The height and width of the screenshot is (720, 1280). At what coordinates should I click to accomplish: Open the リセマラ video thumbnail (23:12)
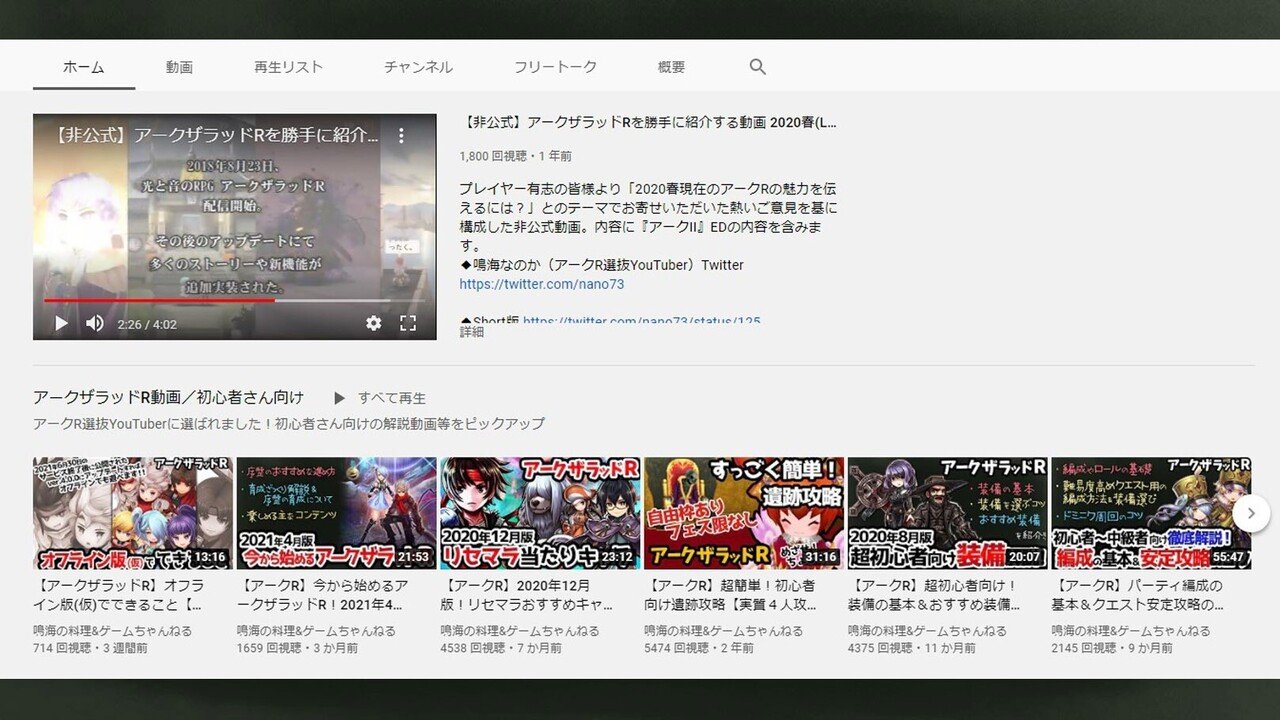coord(540,513)
